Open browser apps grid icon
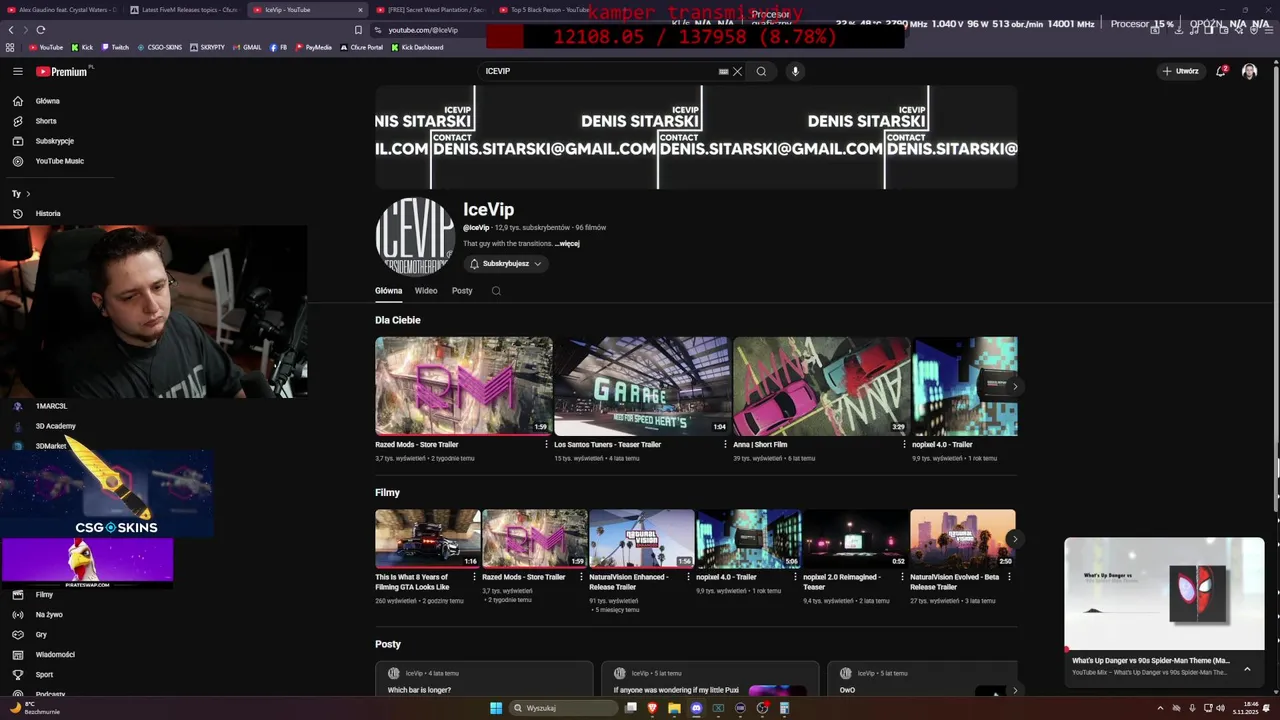This screenshot has width=1280, height=720. pos(10,47)
